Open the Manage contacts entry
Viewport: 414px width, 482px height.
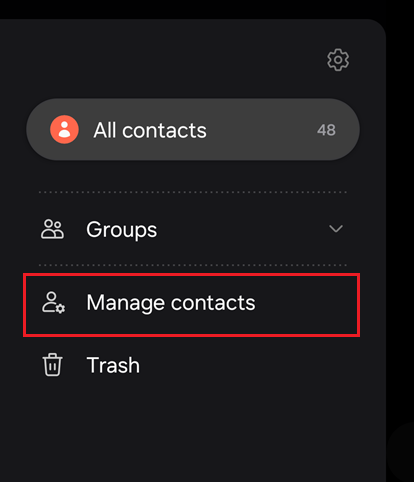[192, 305]
